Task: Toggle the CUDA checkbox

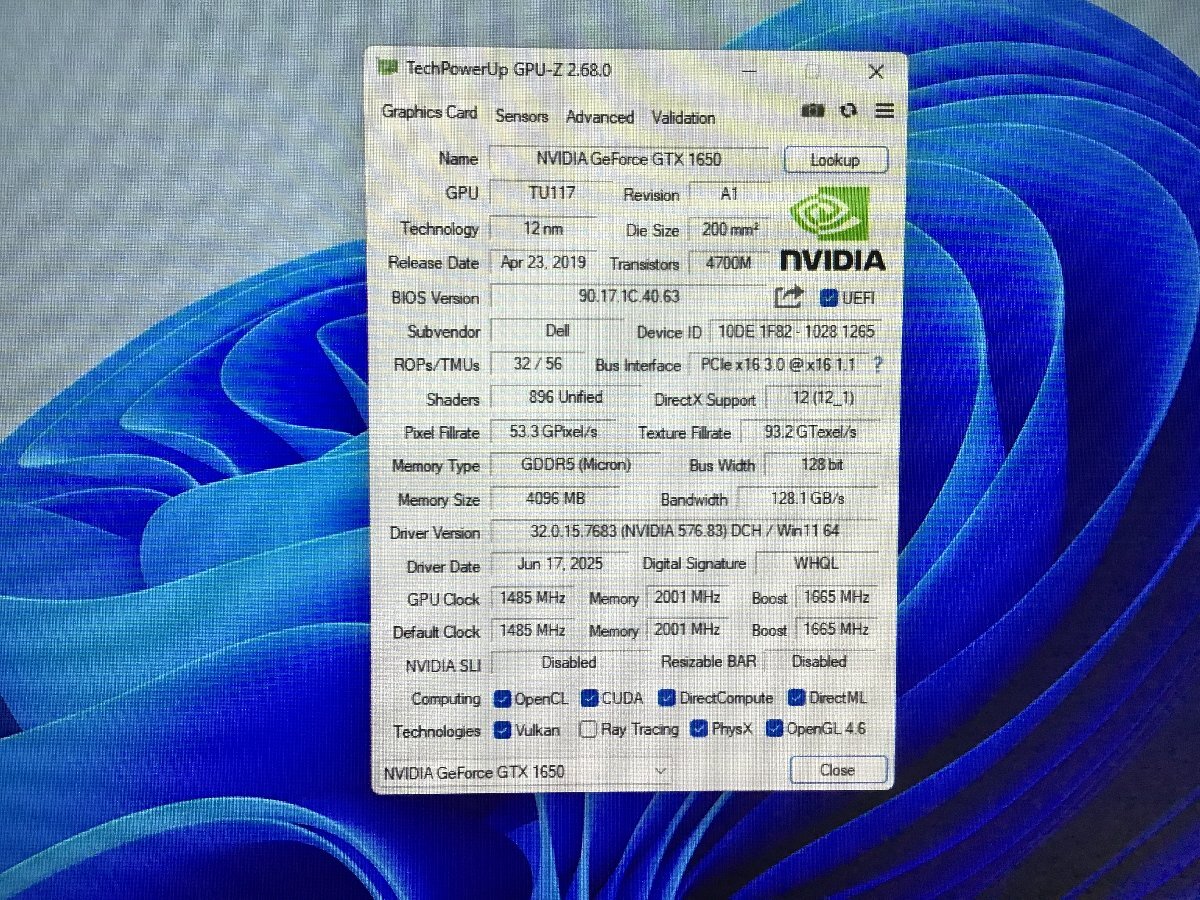Action: 589,698
